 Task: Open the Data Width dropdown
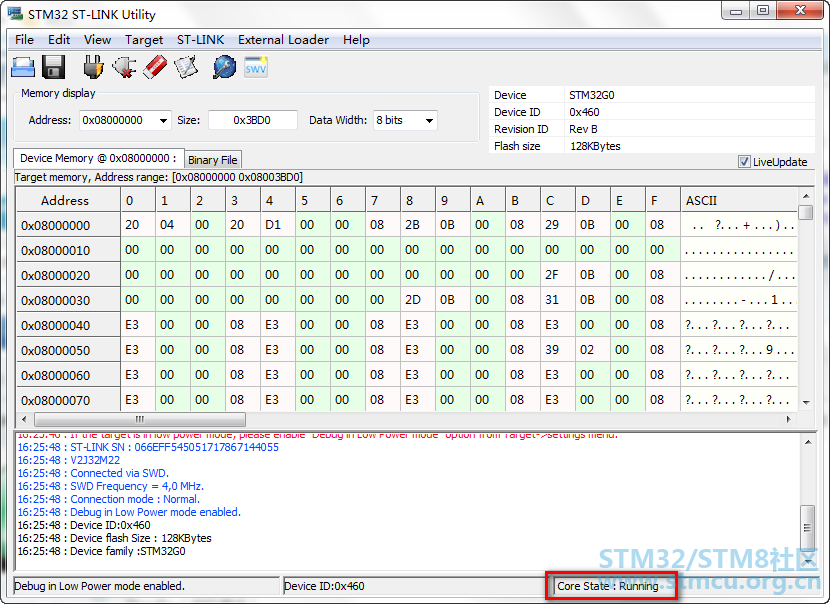point(429,121)
